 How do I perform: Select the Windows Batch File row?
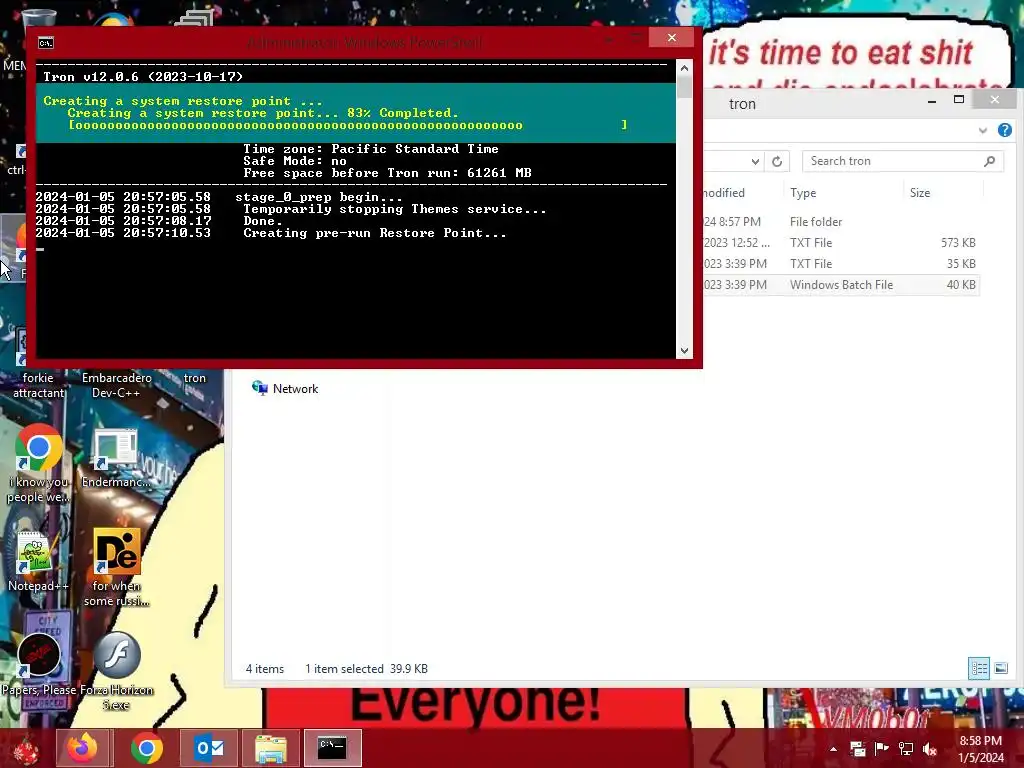pyautogui.click(x=841, y=285)
